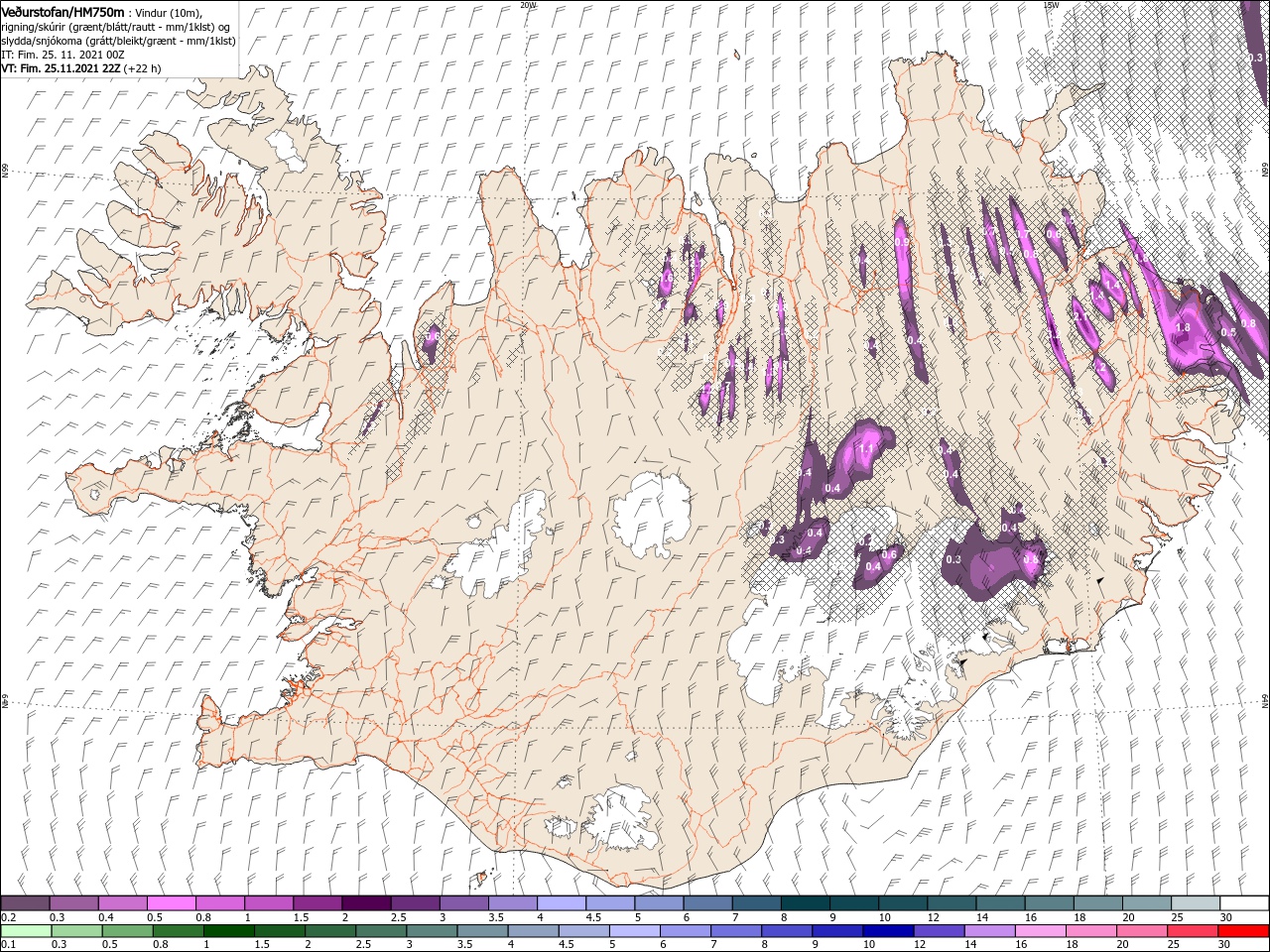Click the 'VT: Fim. 25.11.2021 22Z' valid time
The height and width of the screenshot is (952, 1270).
[x=62, y=68]
